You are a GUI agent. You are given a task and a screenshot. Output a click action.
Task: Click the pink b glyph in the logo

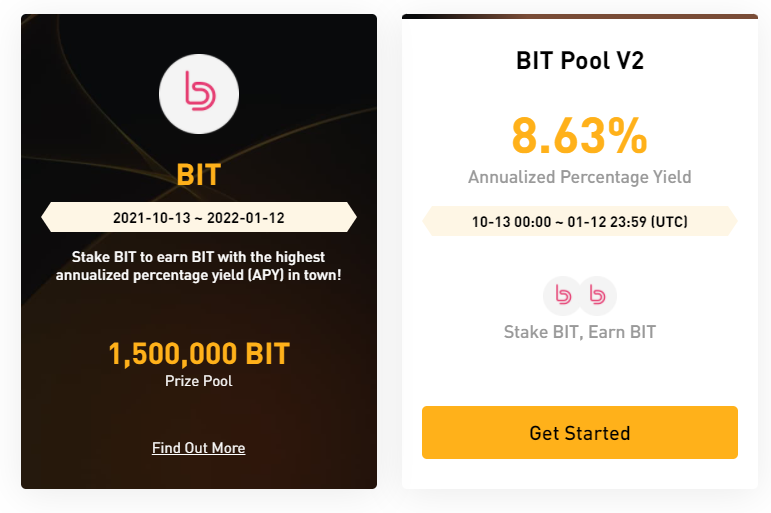pos(200,91)
